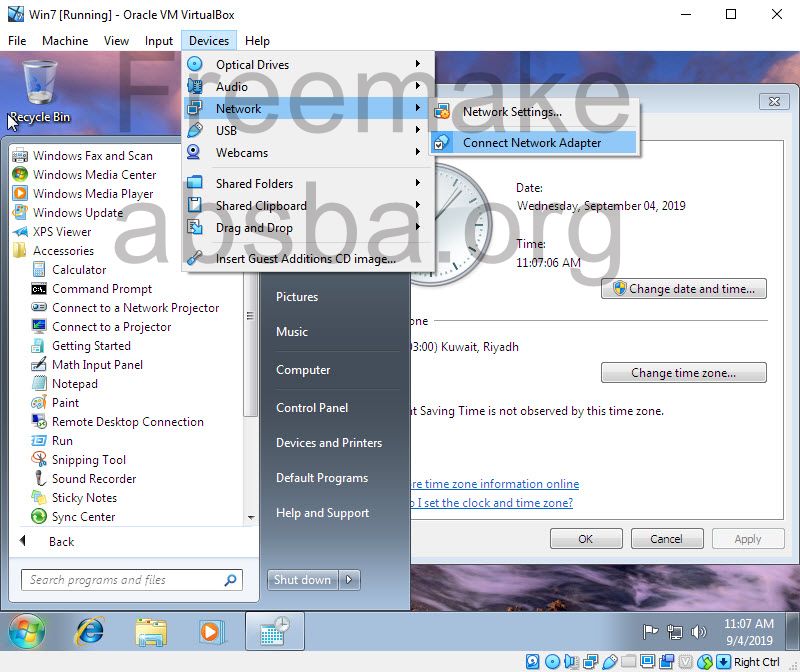Click display indicator in VirtualBox status bar

tap(647, 662)
